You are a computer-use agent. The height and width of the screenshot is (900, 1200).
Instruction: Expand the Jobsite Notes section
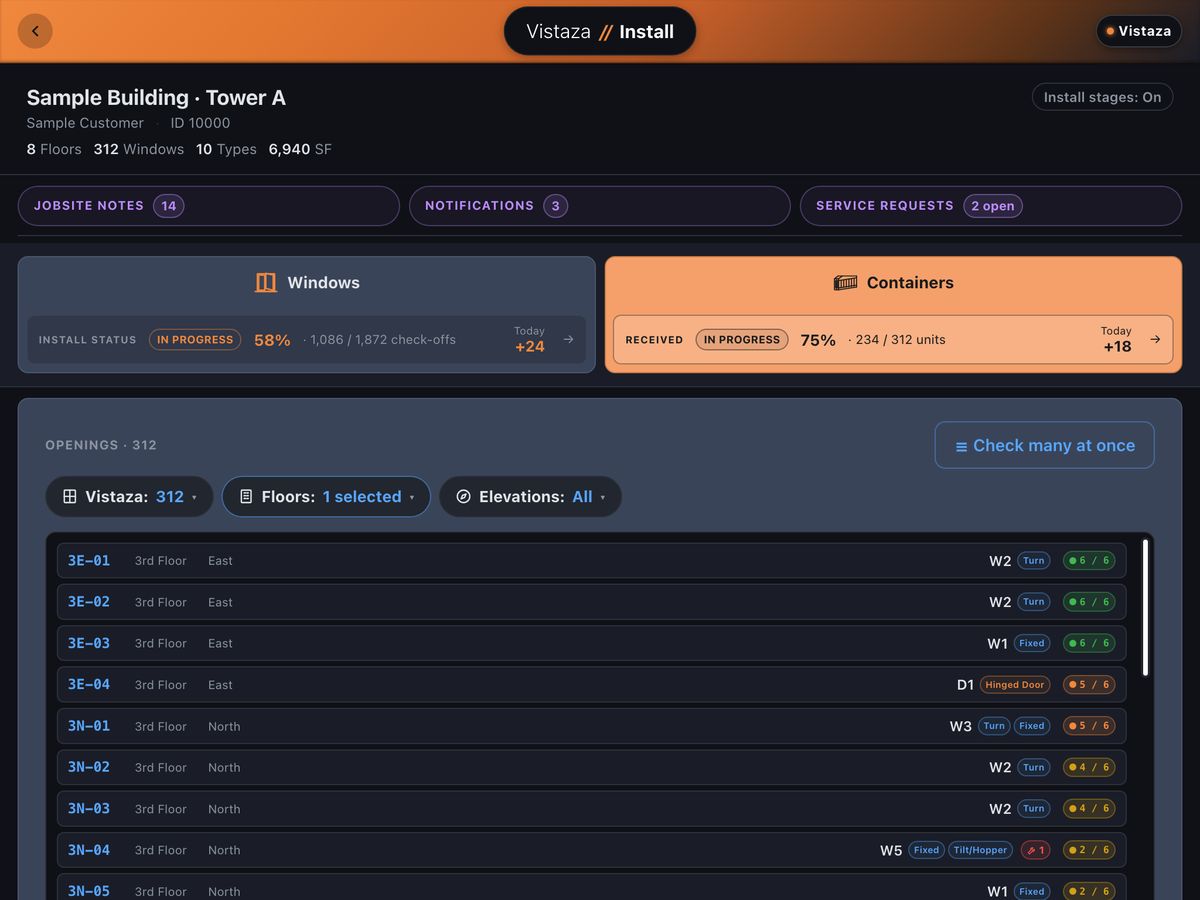209,206
